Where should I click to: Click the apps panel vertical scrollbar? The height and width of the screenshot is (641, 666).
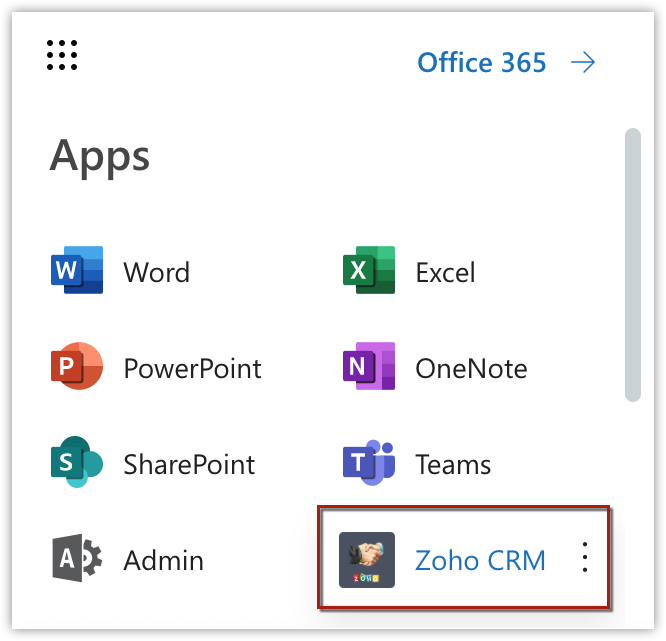click(x=632, y=265)
